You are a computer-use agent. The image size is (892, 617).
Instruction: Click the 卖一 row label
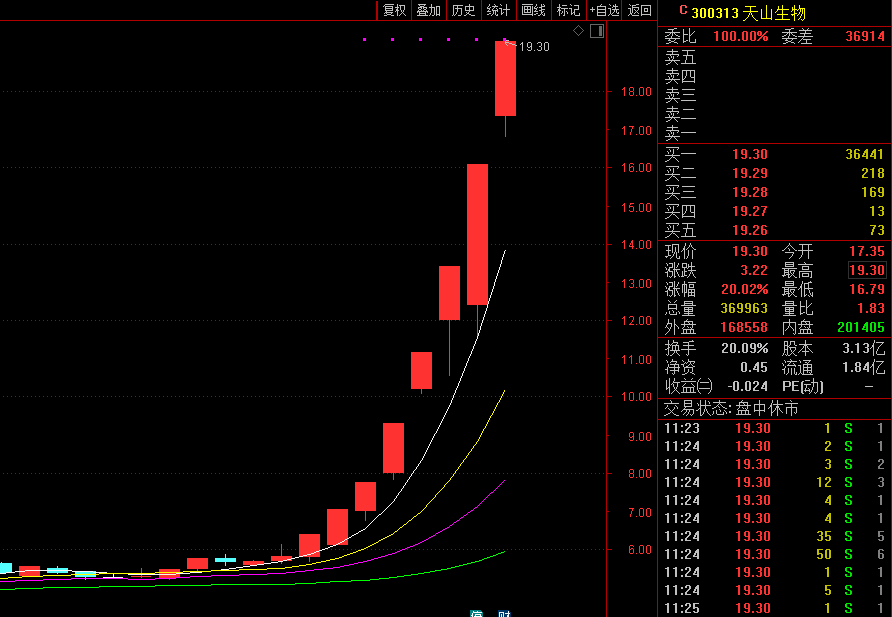point(680,133)
